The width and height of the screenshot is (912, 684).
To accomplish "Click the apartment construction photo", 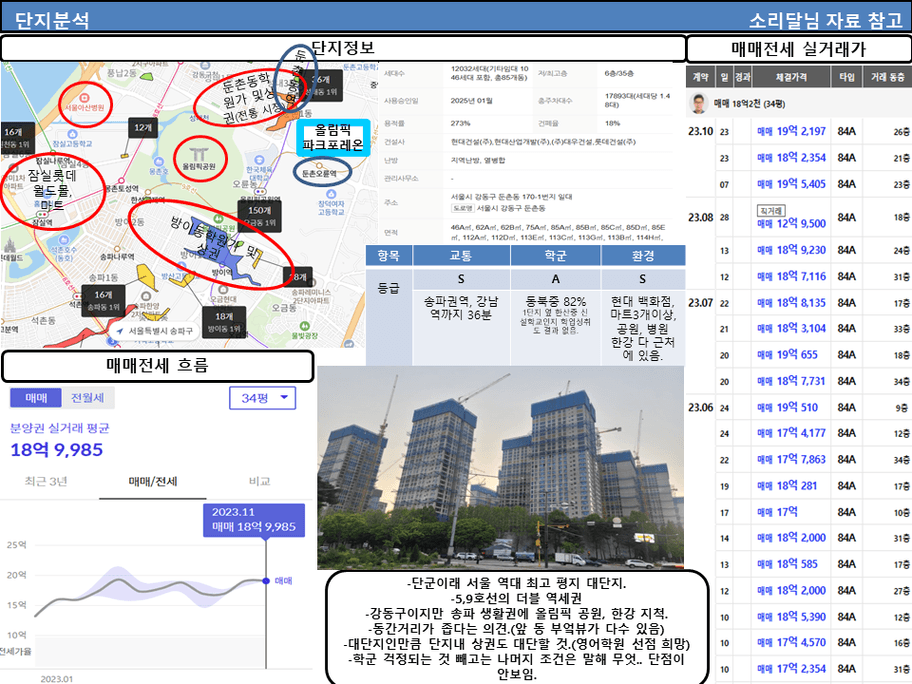I will pyautogui.click(x=500, y=468).
